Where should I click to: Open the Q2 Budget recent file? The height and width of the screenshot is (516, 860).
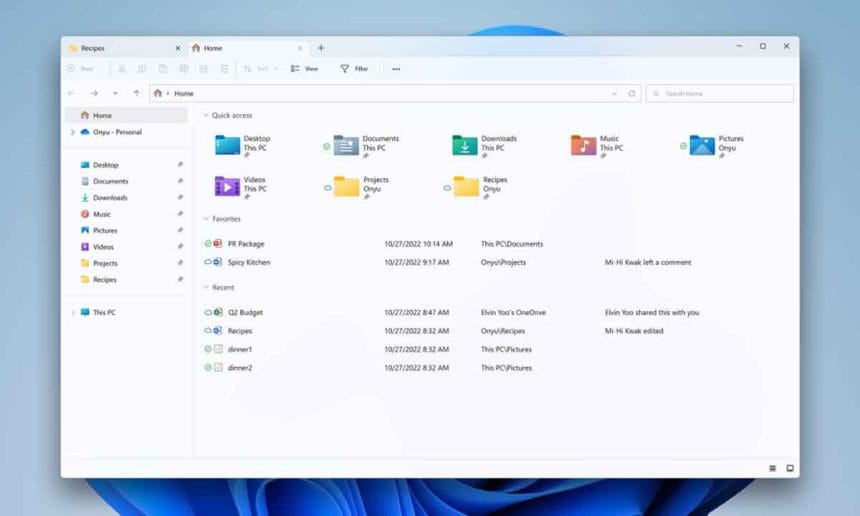pyautogui.click(x=245, y=312)
